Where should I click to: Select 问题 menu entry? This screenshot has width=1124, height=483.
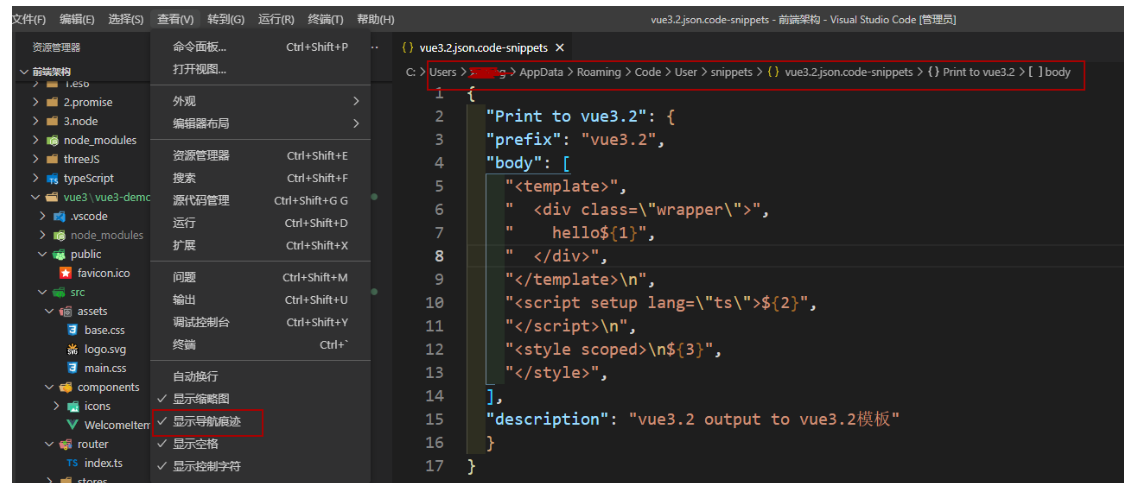pyautogui.click(x=260, y=277)
